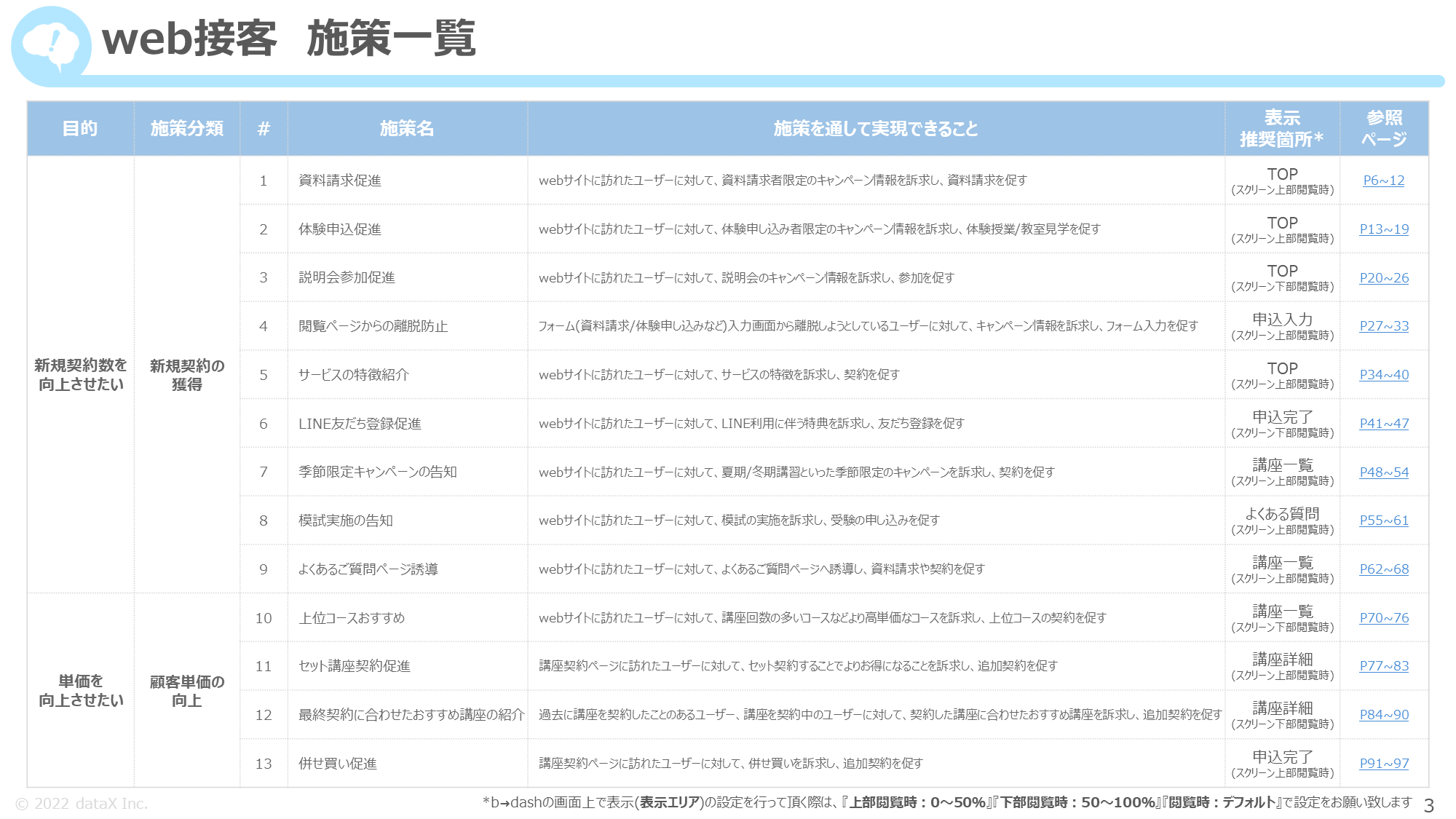Click 講座詳細 location in row 12
This screenshot has width=1456, height=819.
tap(1282, 715)
